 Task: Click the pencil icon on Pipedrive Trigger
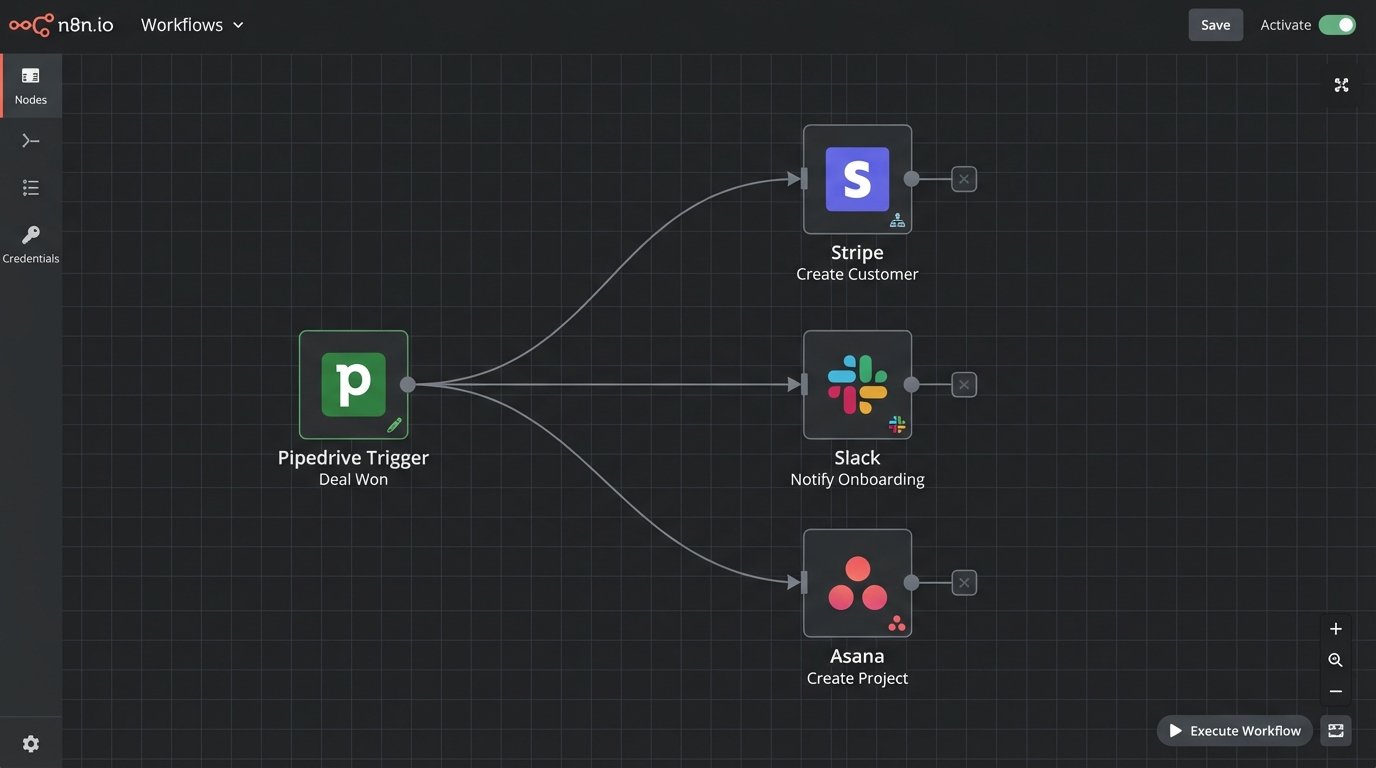tap(394, 424)
